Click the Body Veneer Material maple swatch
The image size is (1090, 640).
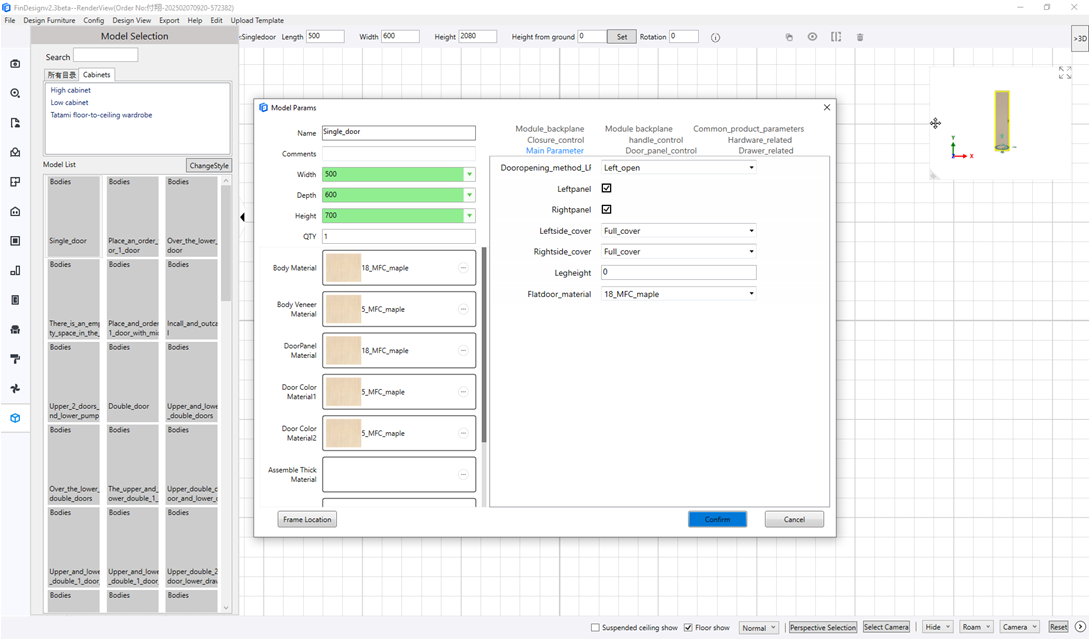point(343,309)
